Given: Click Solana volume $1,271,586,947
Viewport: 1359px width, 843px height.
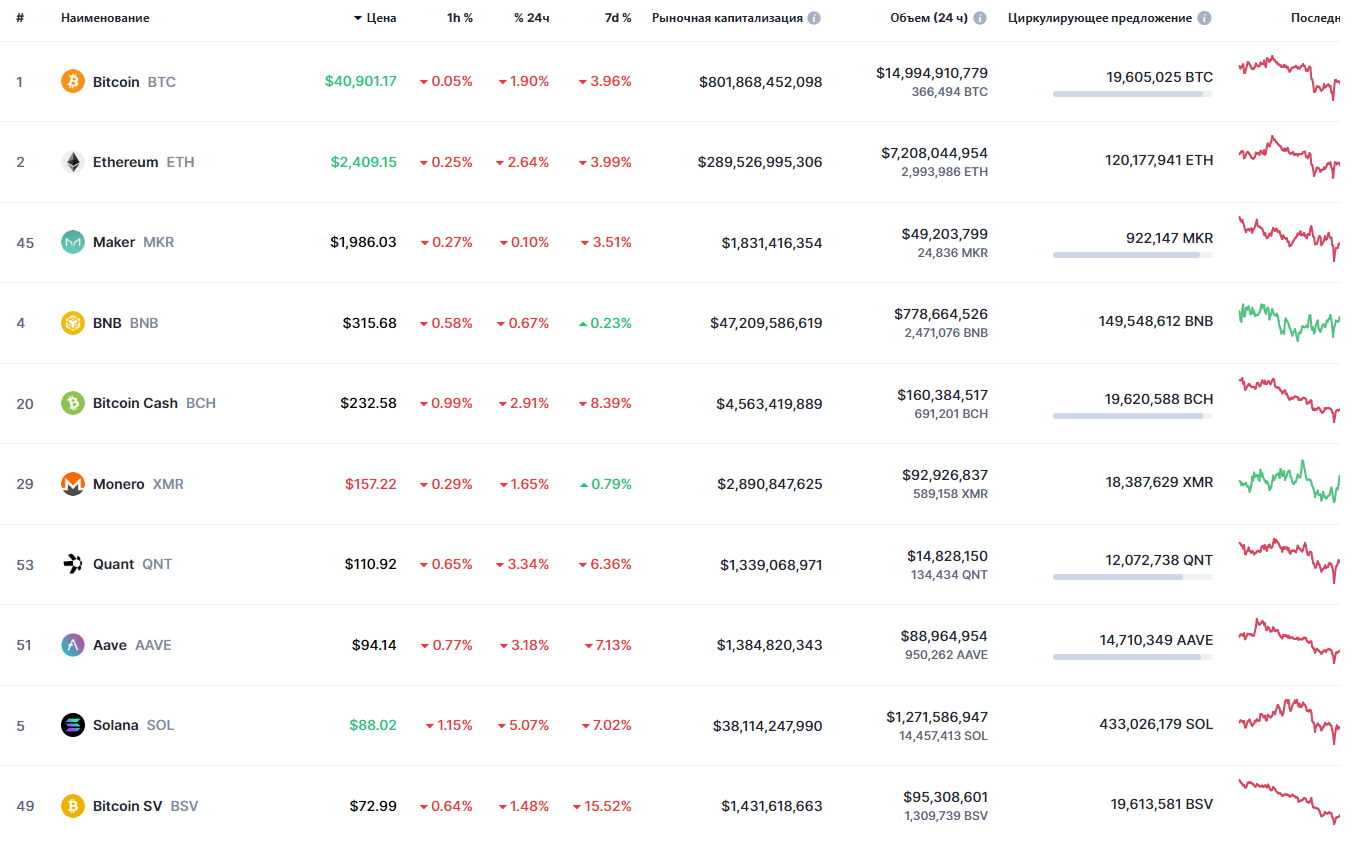Looking at the screenshot, I should click(937, 717).
